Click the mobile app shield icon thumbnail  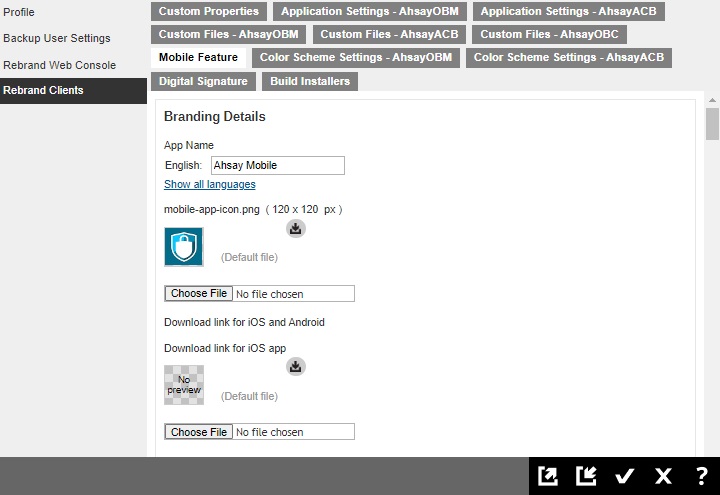click(184, 247)
